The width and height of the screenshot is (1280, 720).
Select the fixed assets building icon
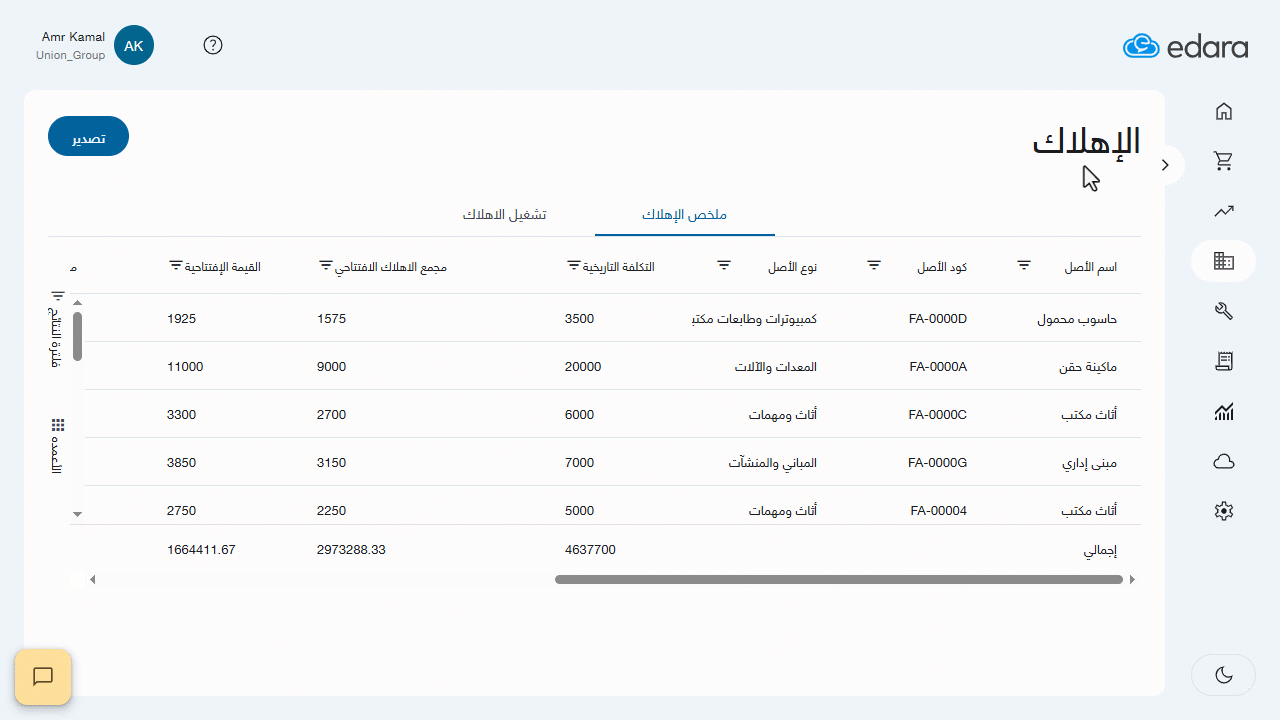click(x=1223, y=261)
